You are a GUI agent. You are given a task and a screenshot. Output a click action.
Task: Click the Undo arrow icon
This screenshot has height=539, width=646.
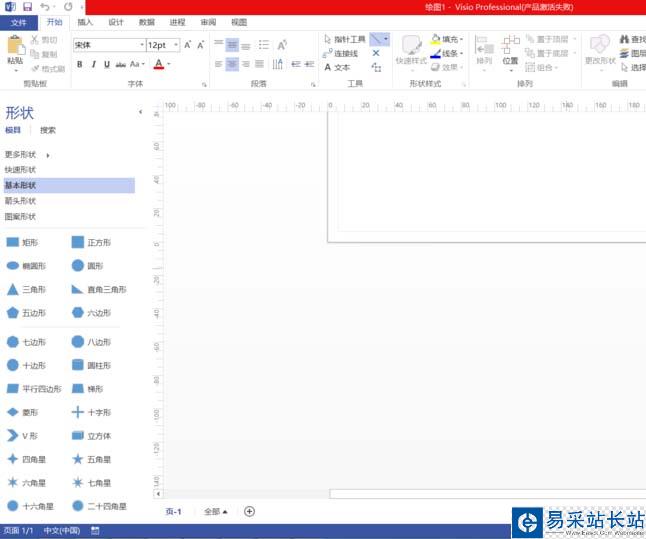click(x=45, y=7)
